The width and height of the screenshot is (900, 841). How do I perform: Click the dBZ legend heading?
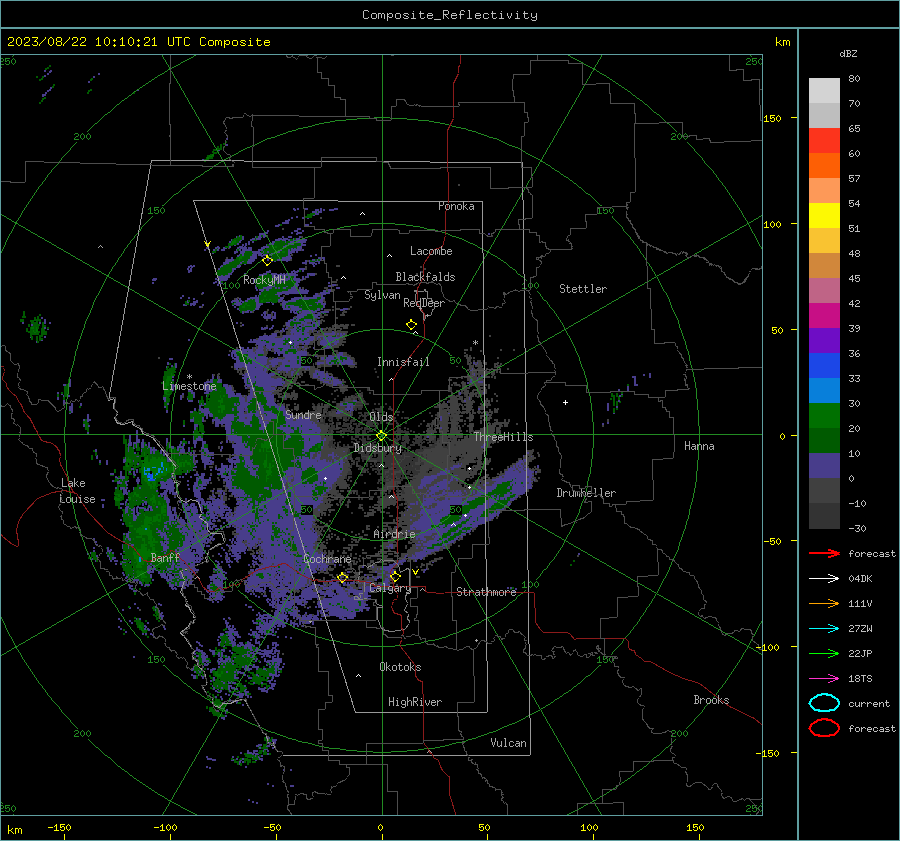coord(848,53)
